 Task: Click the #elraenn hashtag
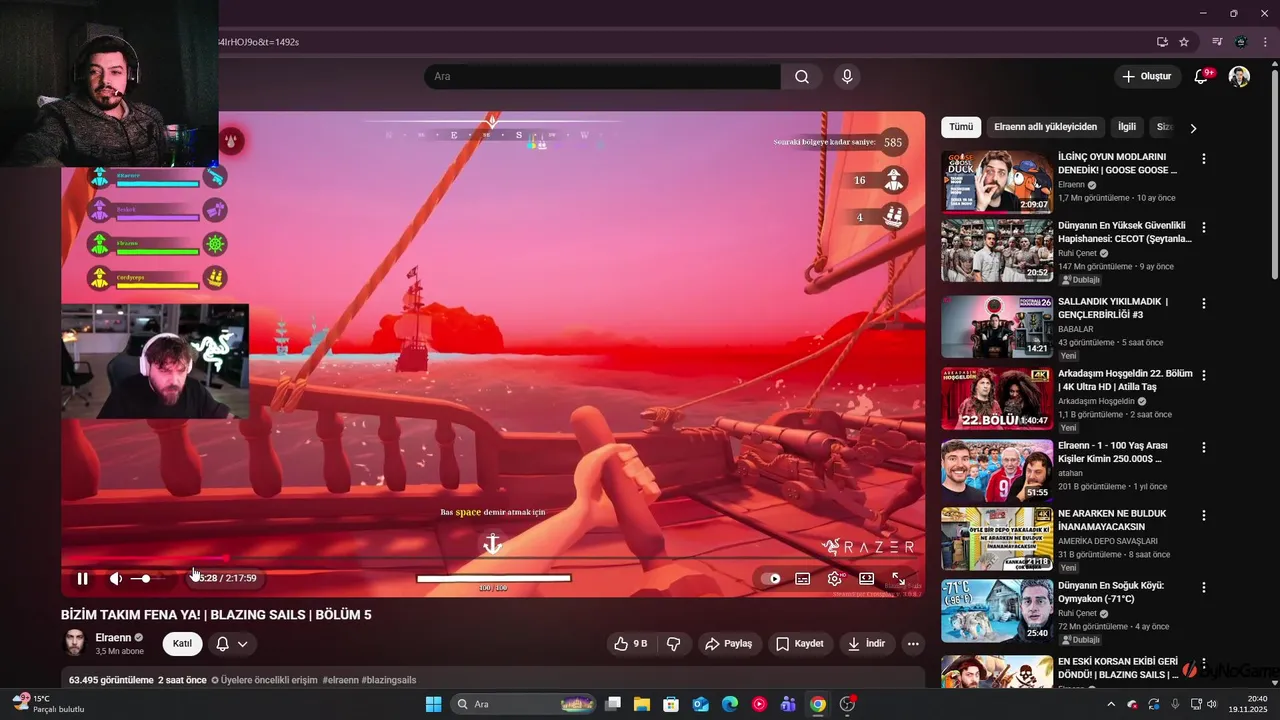[339, 680]
